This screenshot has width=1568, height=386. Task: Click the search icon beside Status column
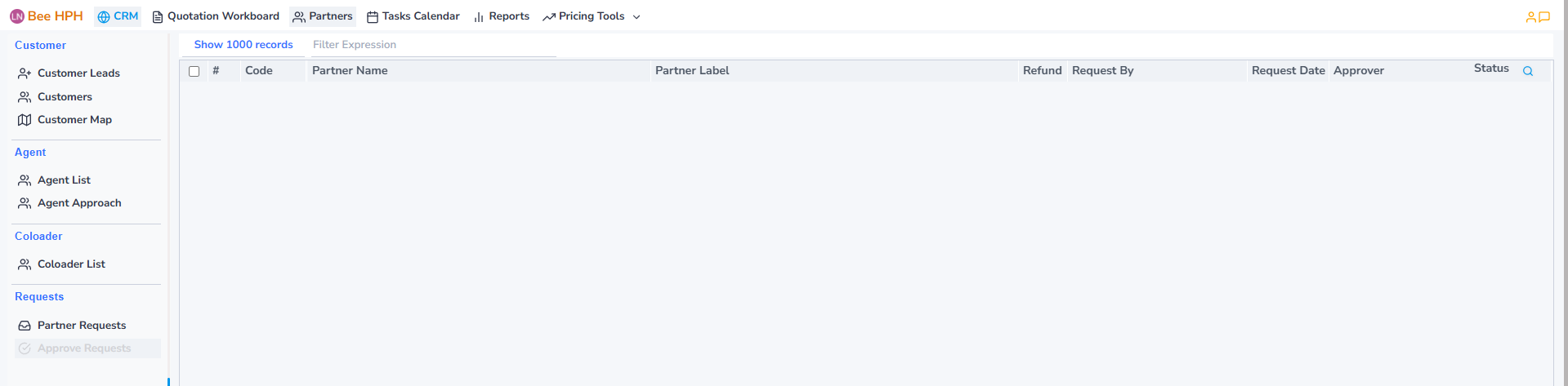tap(1527, 72)
